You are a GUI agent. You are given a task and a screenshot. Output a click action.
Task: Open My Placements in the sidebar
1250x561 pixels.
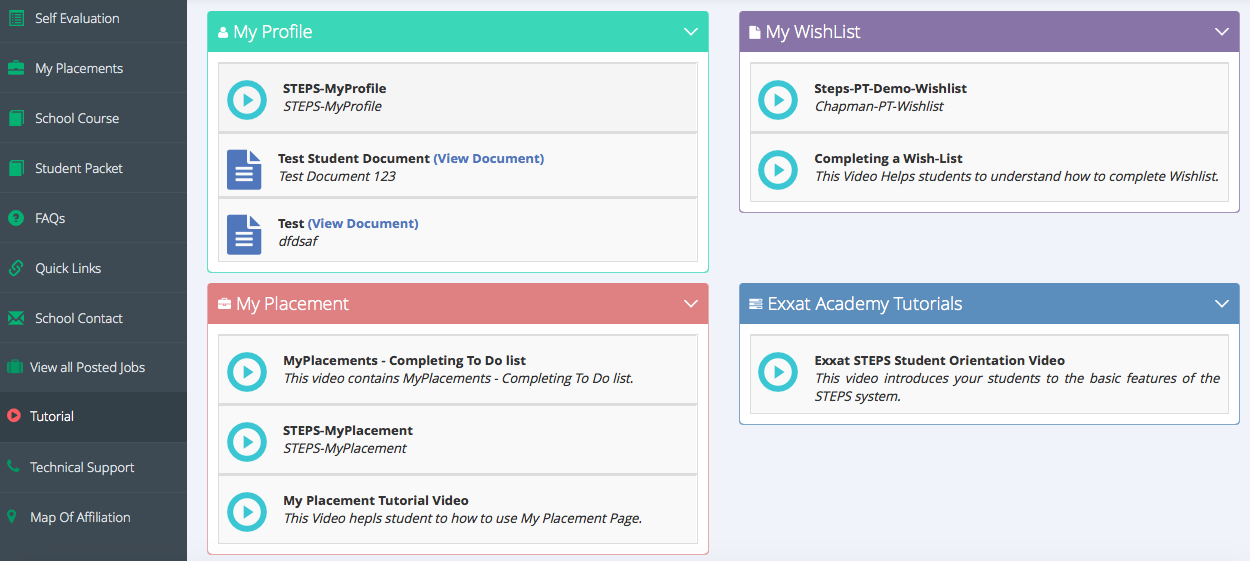[x=79, y=68]
